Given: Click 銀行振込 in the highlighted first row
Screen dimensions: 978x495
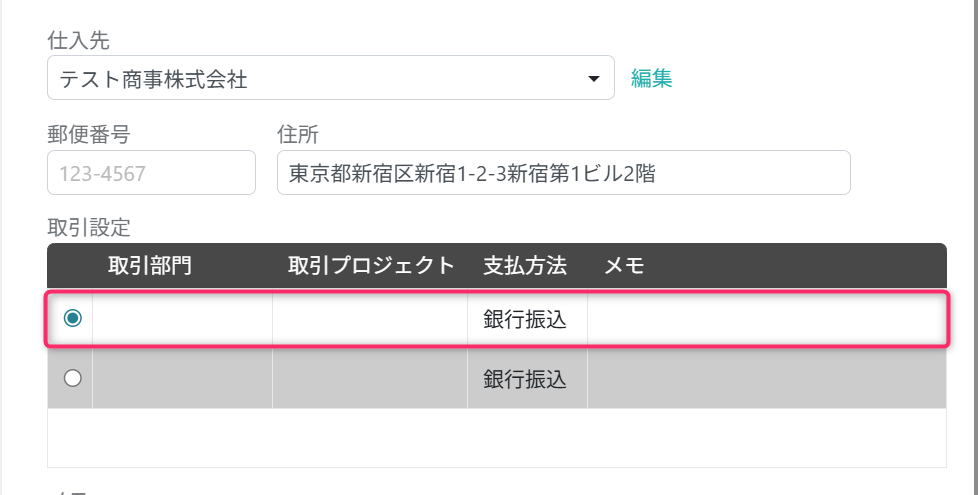Looking at the screenshot, I should click(x=525, y=320).
